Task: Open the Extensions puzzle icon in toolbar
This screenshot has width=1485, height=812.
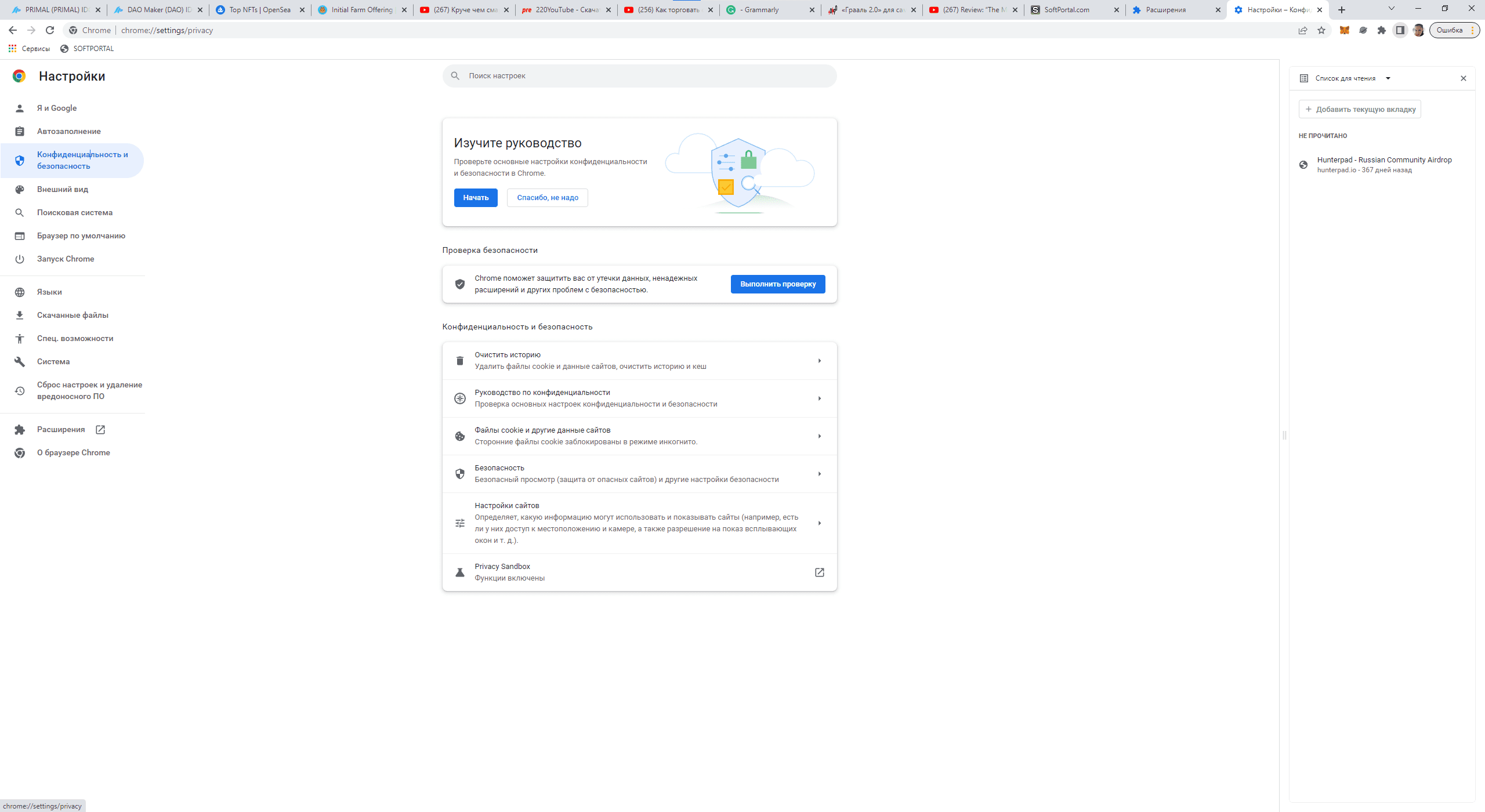Action: pos(1382,30)
